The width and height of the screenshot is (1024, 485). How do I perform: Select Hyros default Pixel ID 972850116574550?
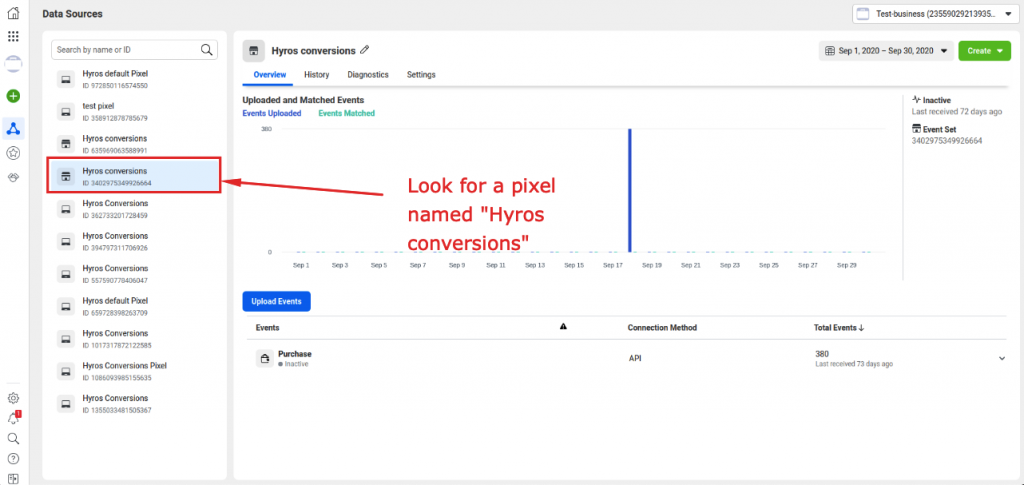(135, 79)
